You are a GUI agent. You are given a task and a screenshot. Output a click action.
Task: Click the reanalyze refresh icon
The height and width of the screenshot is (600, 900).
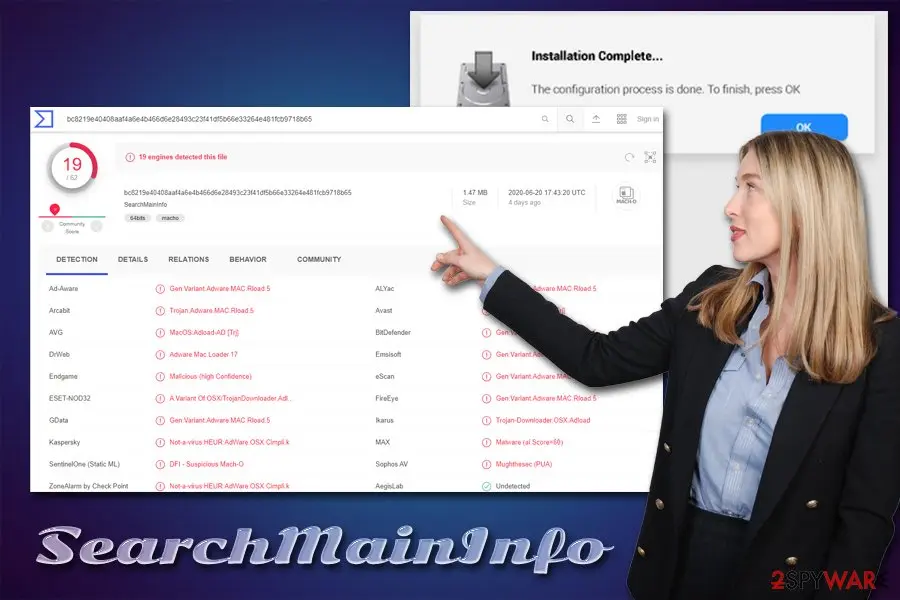tap(630, 157)
